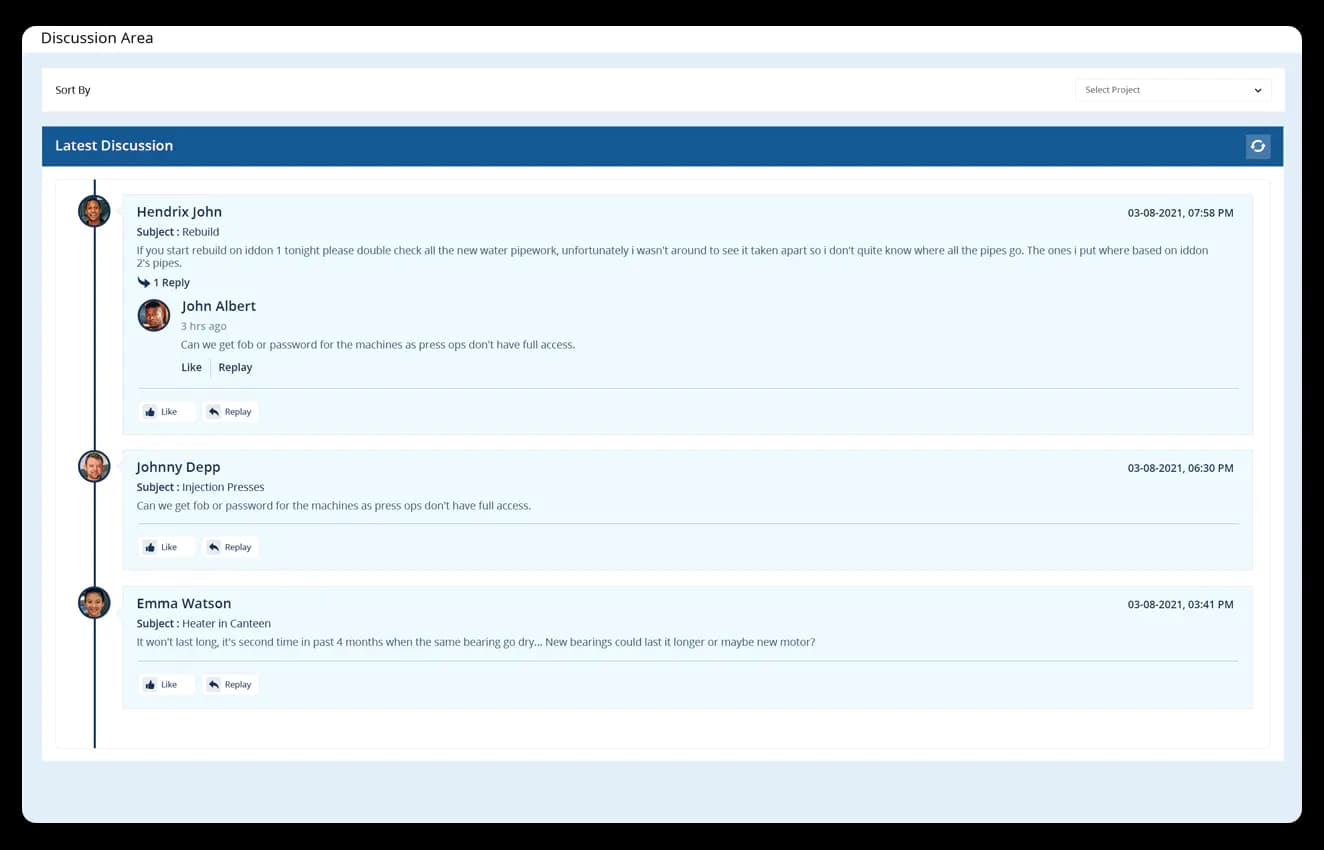Click Johnny Depp's profile avatar
Viewport: 1324px width, 850px height.
click(x=94, y=466)
